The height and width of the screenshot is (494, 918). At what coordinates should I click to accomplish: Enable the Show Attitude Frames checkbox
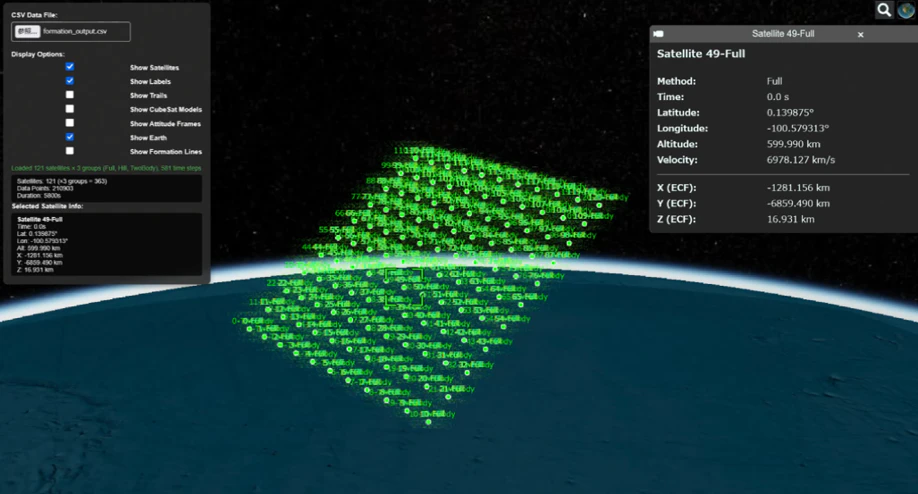[x=70, y=123]
